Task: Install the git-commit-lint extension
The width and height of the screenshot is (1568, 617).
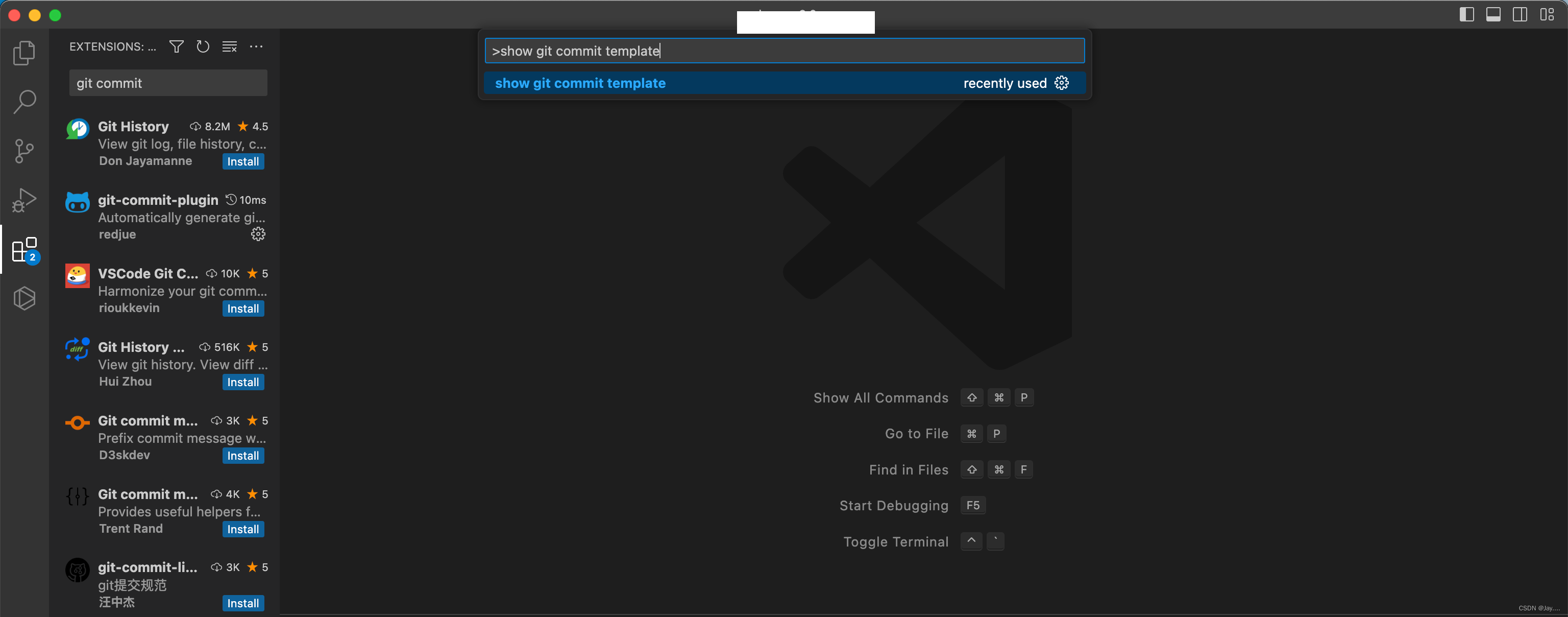Action: point(243,603)
